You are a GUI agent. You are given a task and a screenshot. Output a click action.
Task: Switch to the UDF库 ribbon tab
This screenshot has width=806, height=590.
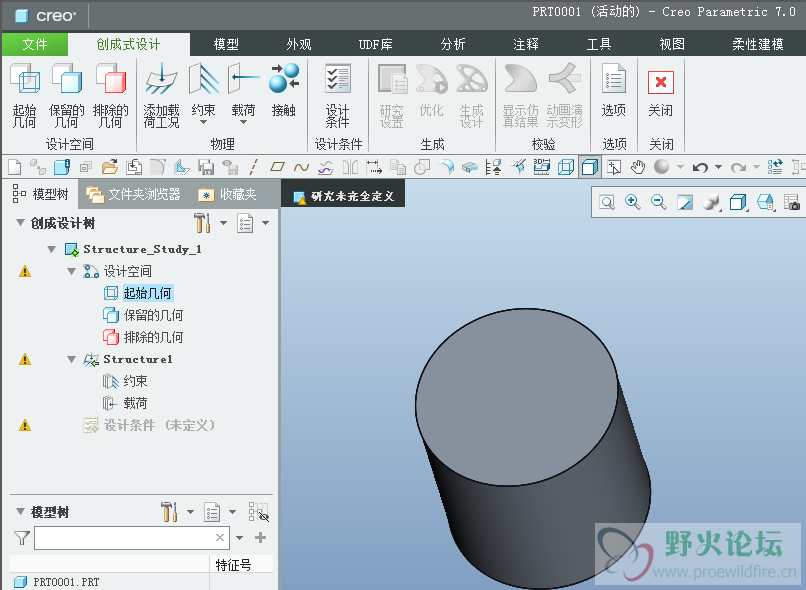(x=376, y=44)
